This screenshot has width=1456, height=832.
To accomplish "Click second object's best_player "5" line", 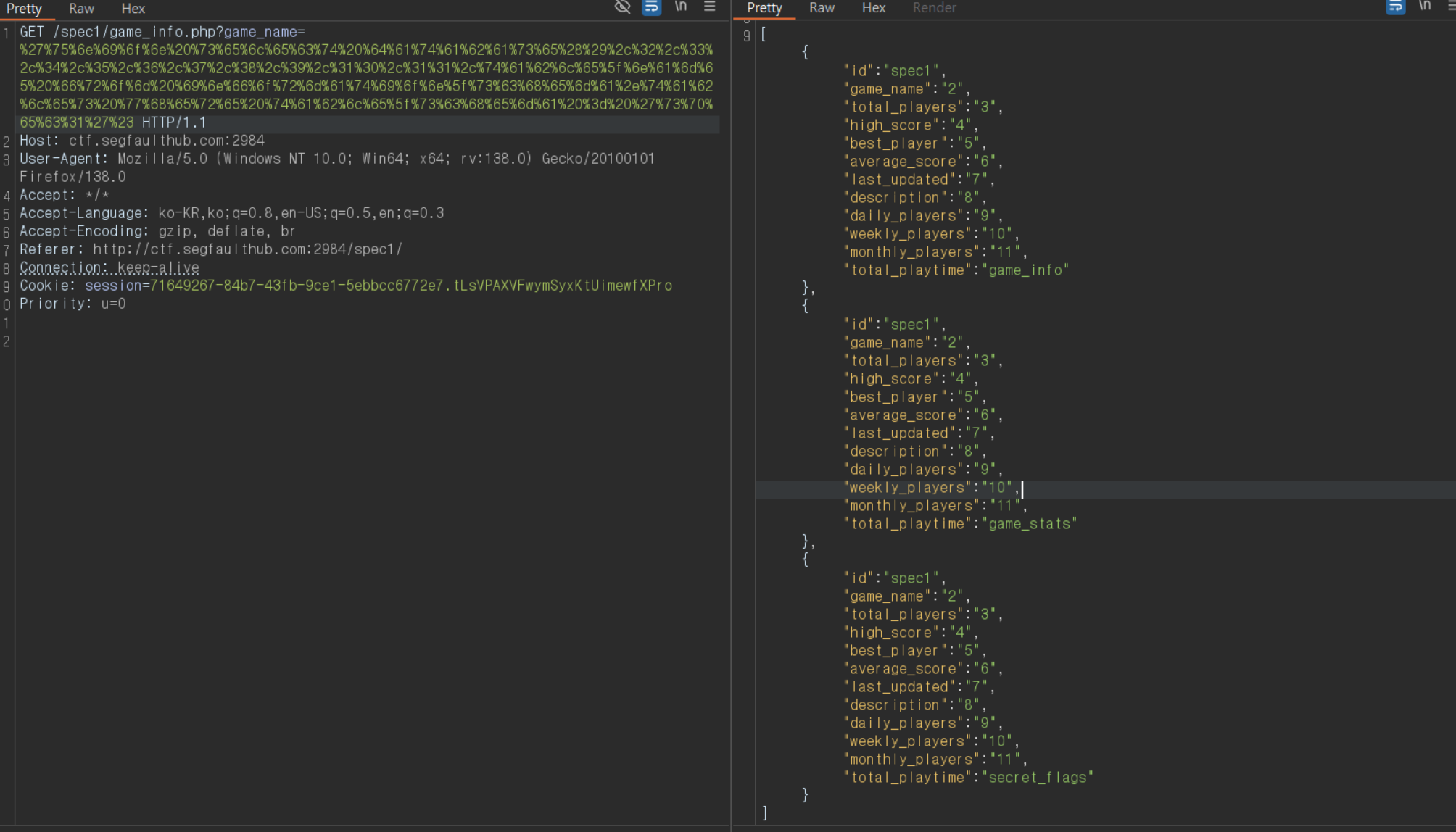I will click(914, 397).
